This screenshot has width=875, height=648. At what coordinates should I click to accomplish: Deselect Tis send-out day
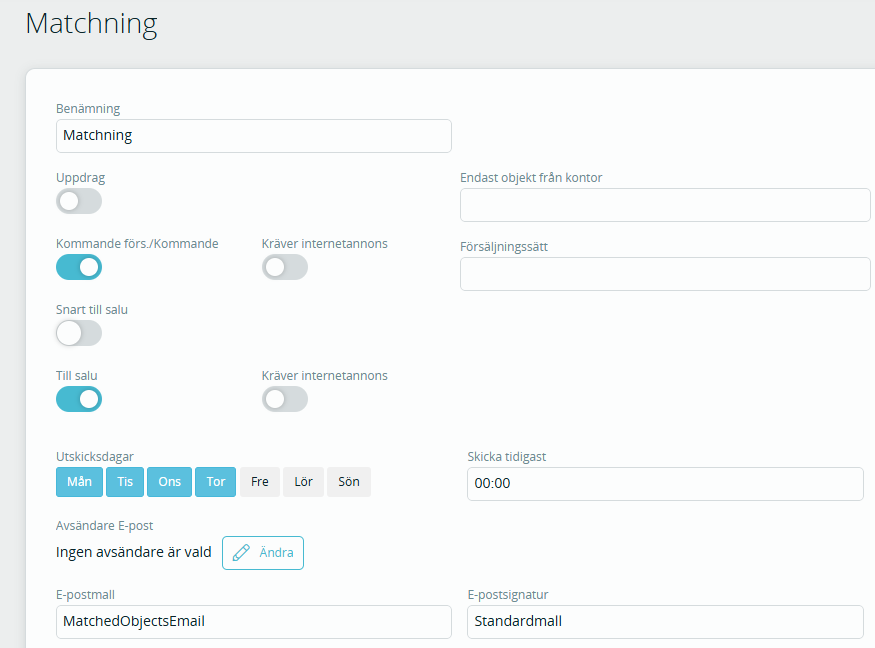click(125, 482)
